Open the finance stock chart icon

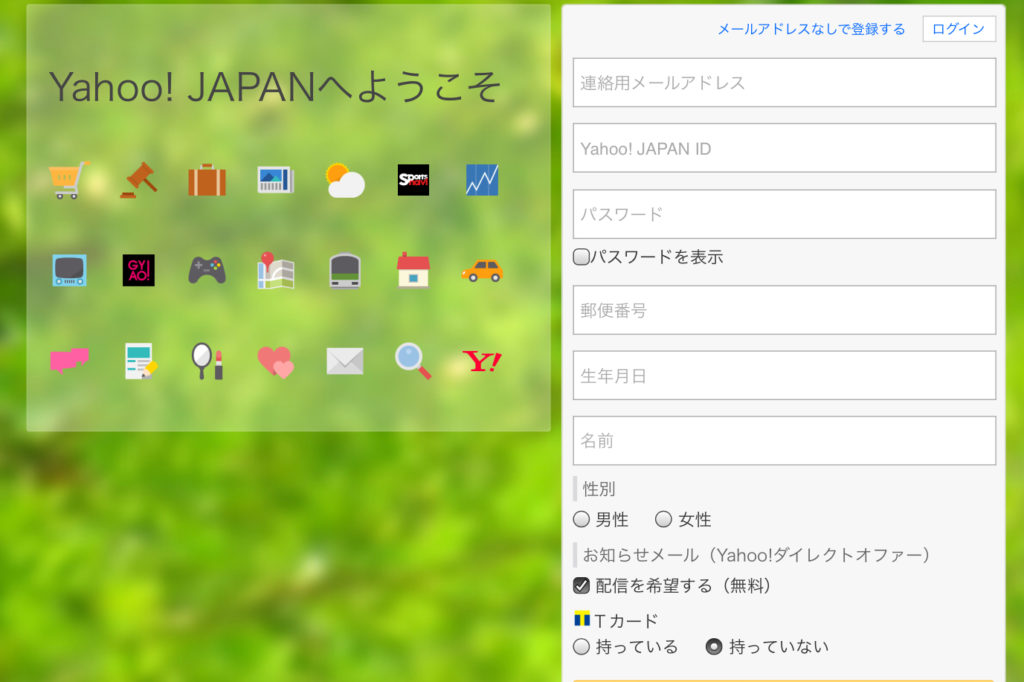pyautogui.click(x=482, y=180)
